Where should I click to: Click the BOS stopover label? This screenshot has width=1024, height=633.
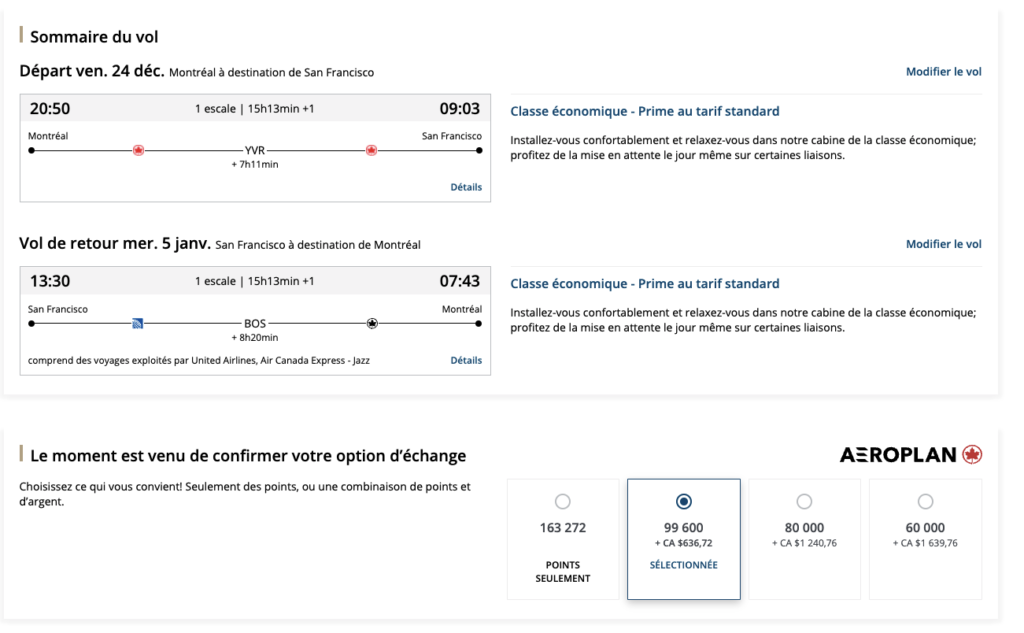(255, 324)
